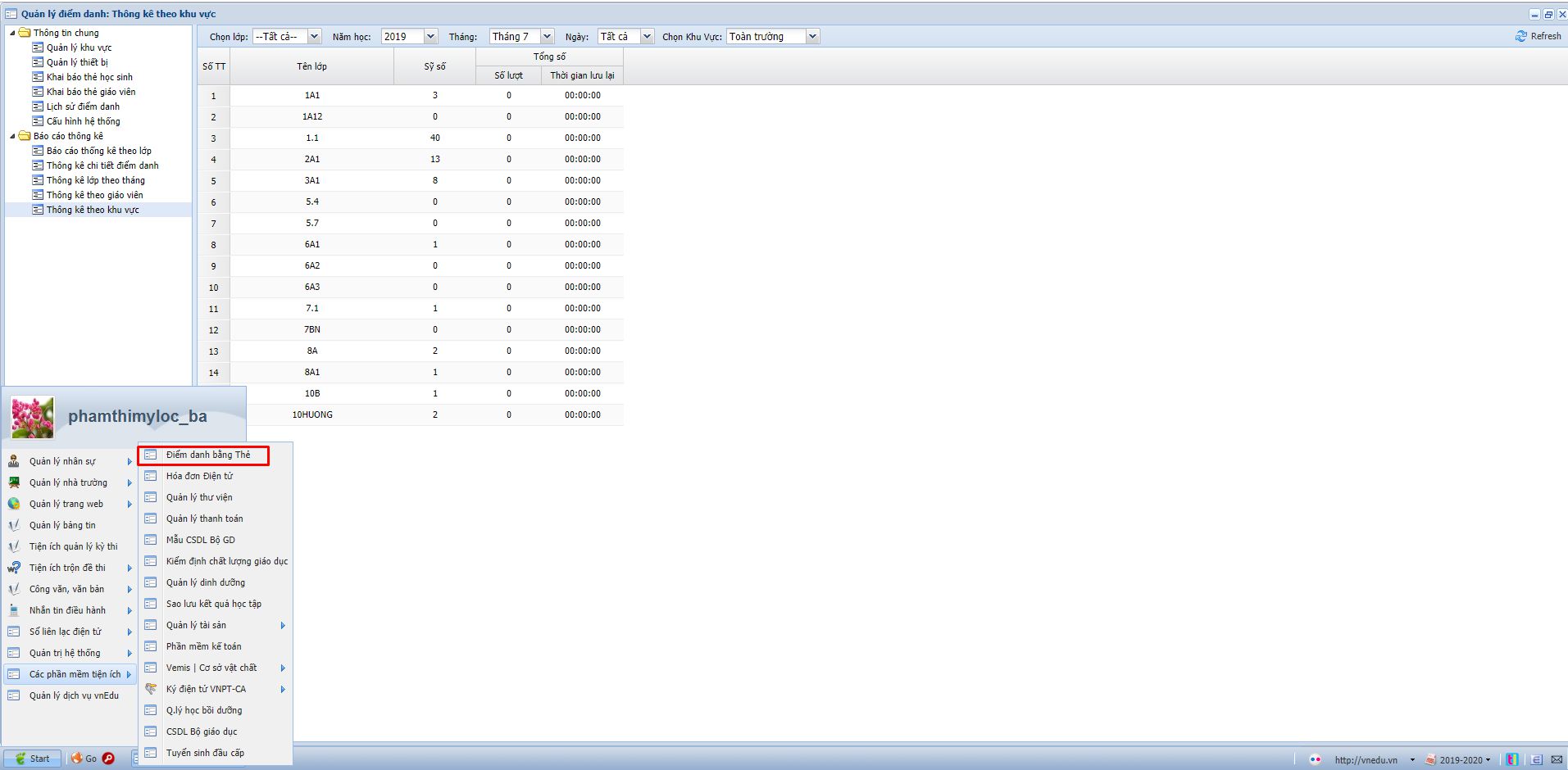Open the Chọn lớp dropdown
The width and height of the screenshot is (1568, 770).
coord(314,36)
